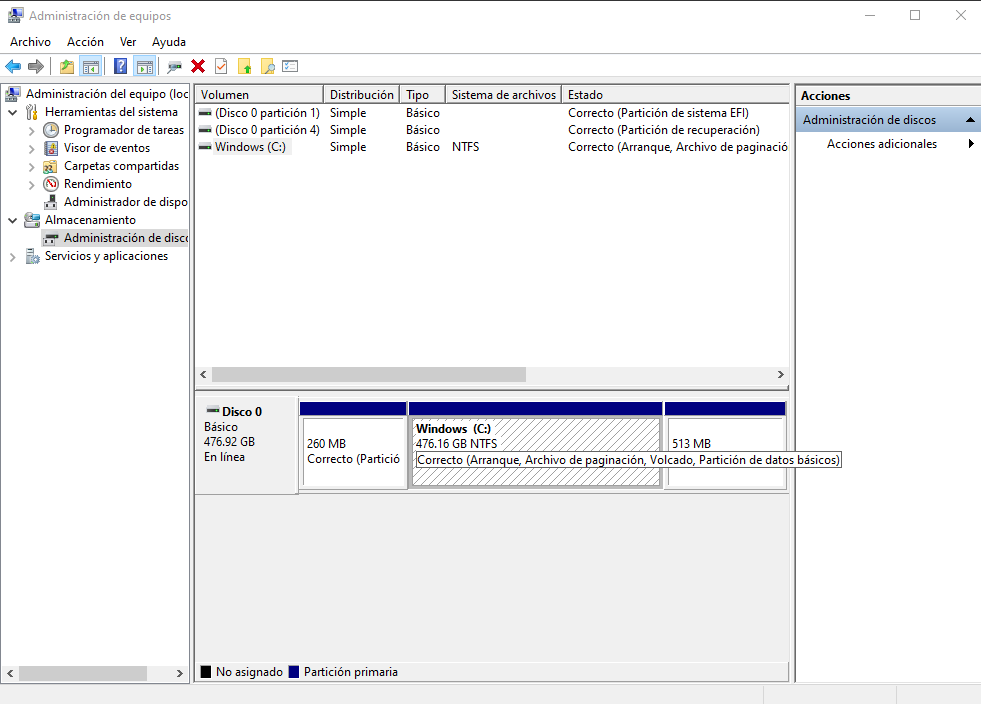This screenshot has width=981, height=704.
Task: Collapse Almacenamiento node
Action: tap(13, 220)
